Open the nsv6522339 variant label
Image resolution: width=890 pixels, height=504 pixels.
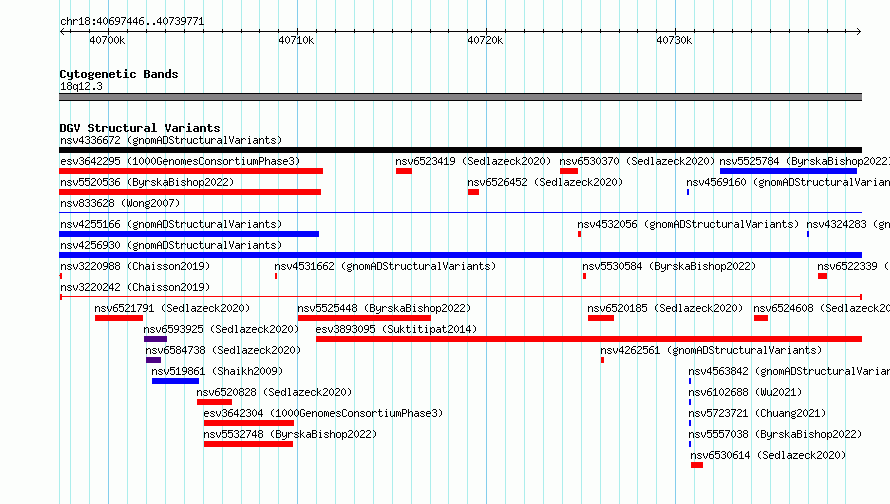tap(853, 266)
